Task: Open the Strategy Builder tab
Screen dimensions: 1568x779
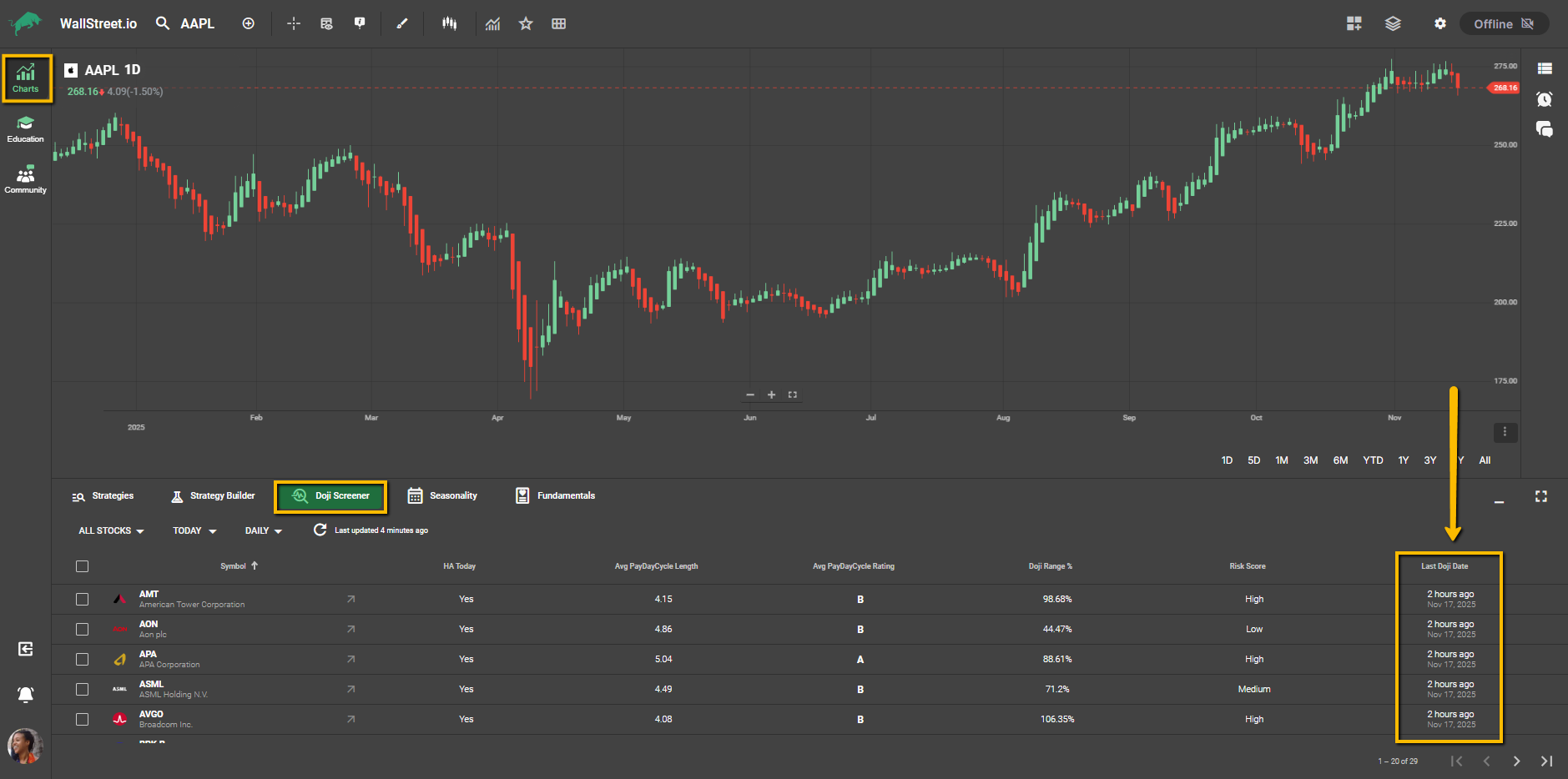Action: click(x=213, y=495)
